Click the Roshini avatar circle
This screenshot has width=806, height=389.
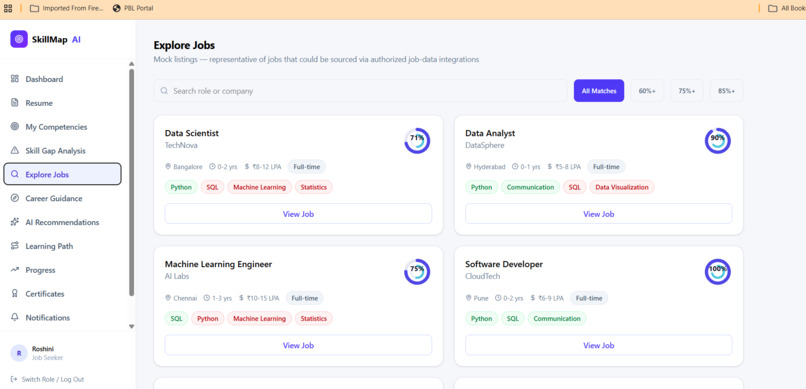pos(19,353)
